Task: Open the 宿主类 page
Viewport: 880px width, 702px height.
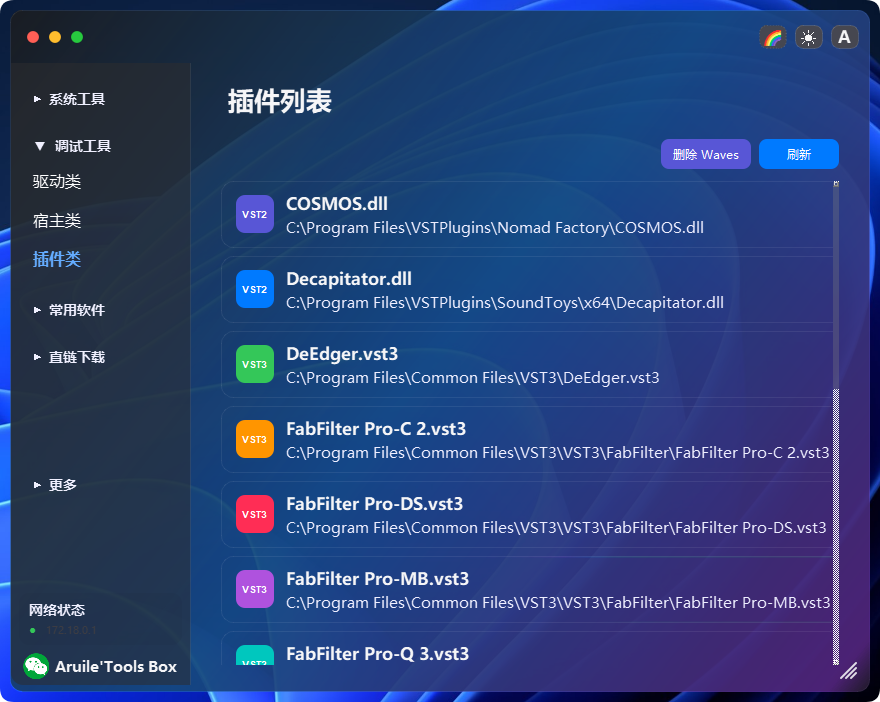Action: 57,221
